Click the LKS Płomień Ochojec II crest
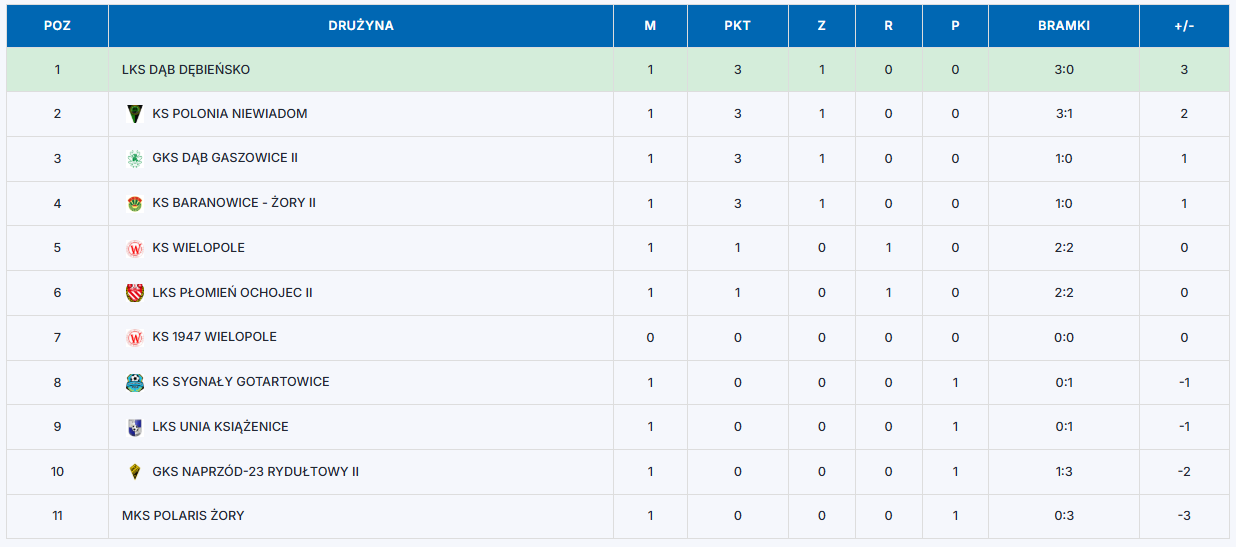 click(x=135, y=293)
